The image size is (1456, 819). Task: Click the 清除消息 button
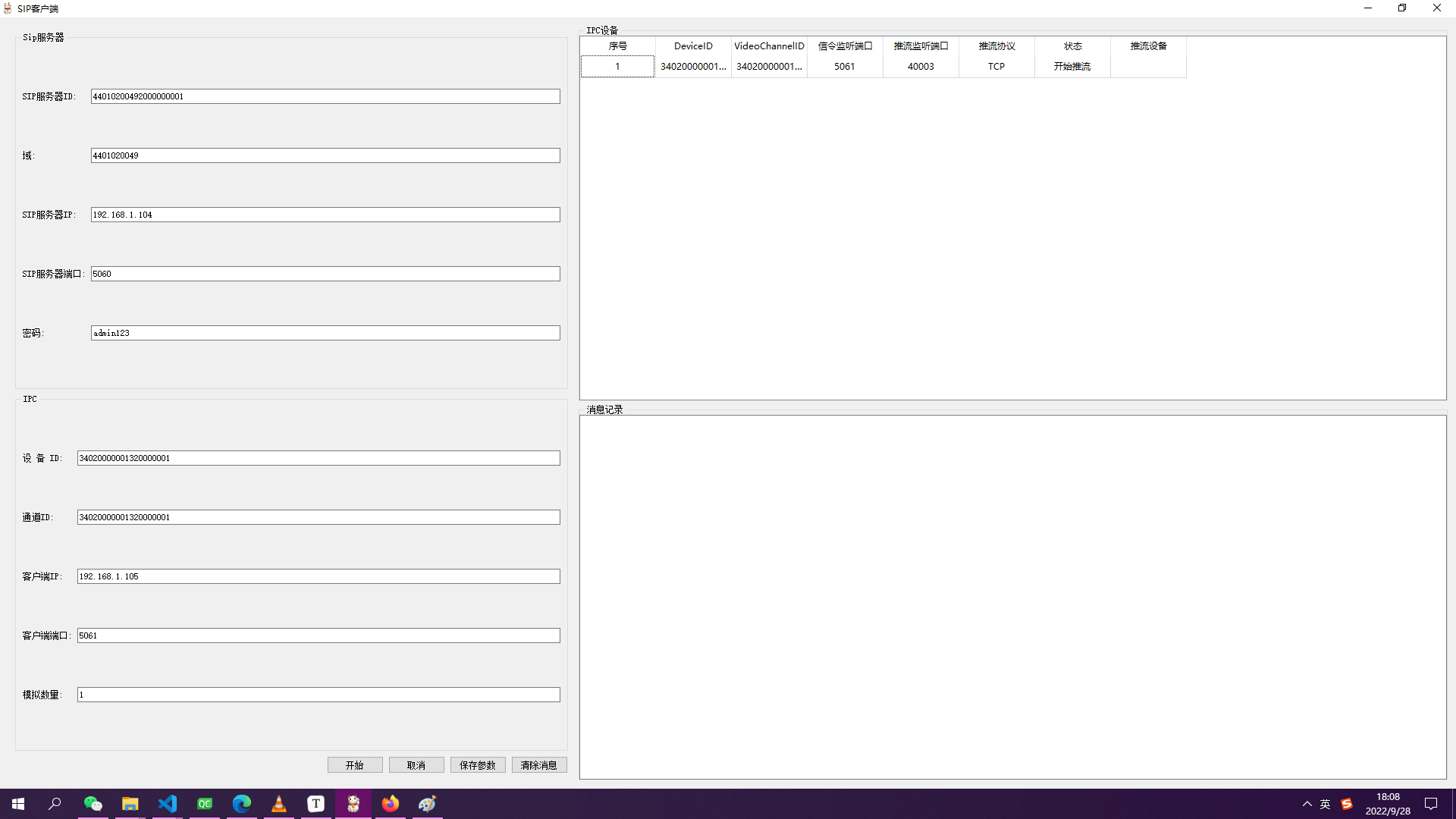pyautogui.click(x=539, y=765)
